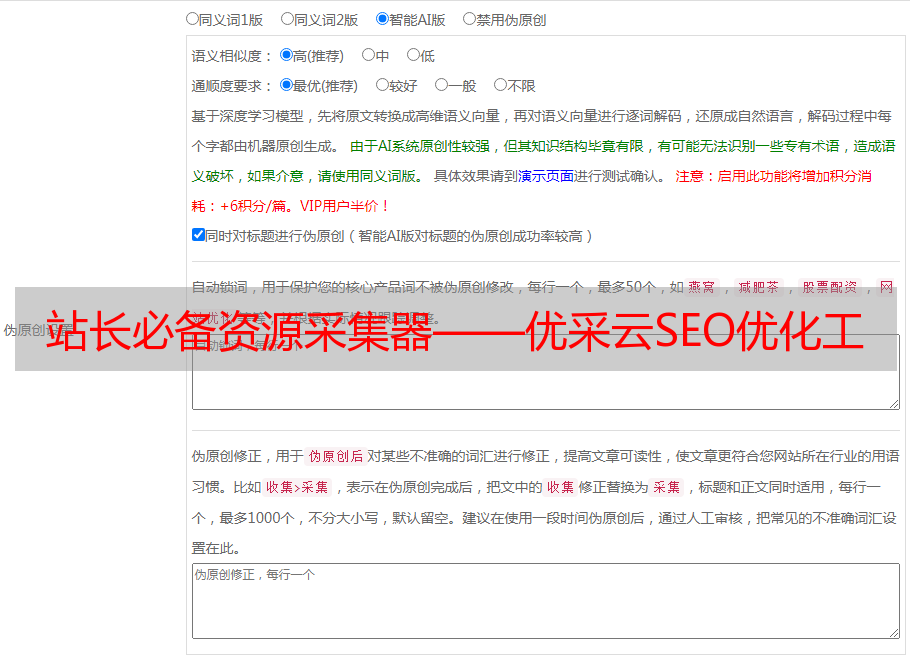Viewport: 911px width, 658px height.
Task: Select the 同义词2版 radio option
Action: click(287, 19)
